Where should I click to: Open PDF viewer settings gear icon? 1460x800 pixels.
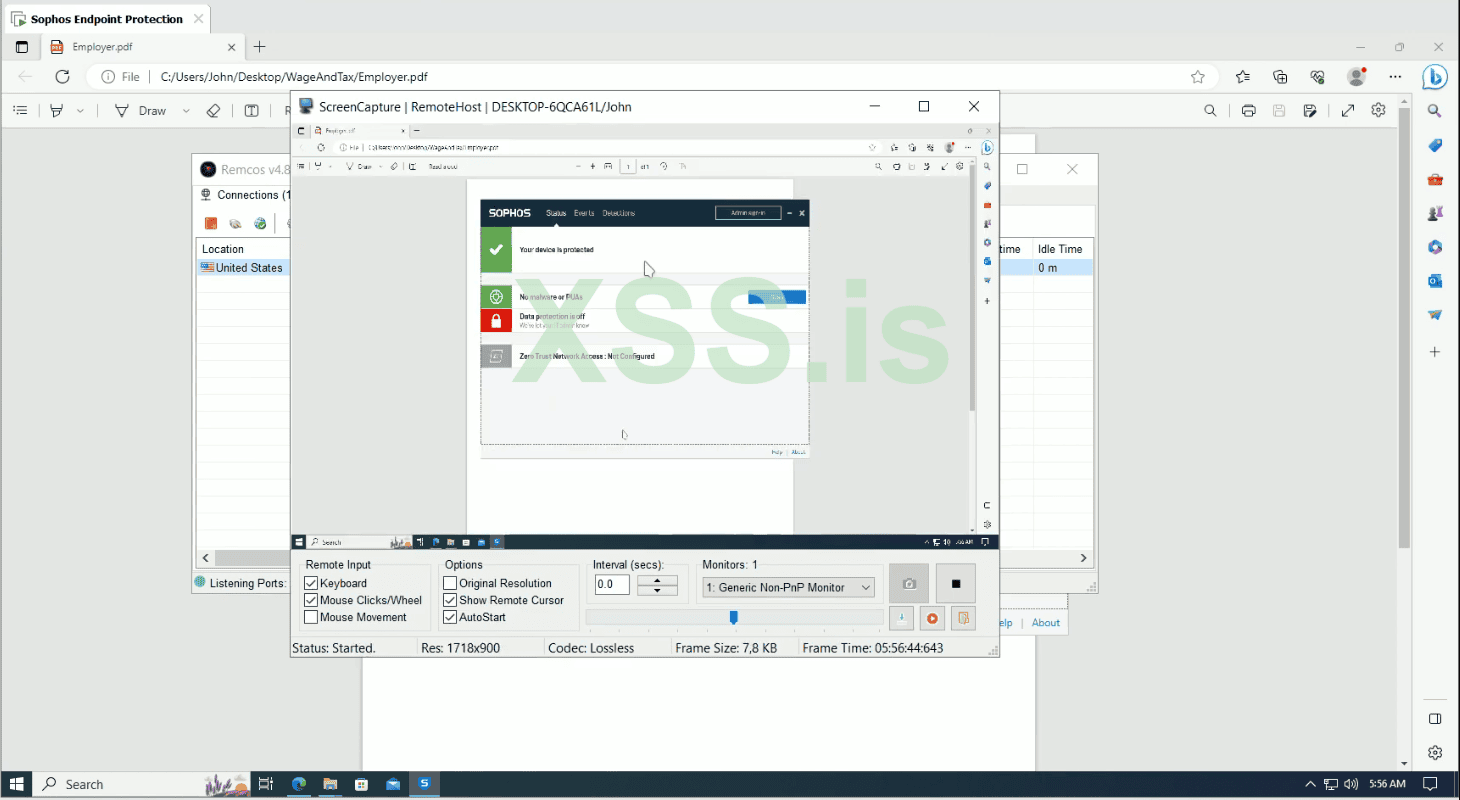pyautogui.click(x=1378, y=111)
